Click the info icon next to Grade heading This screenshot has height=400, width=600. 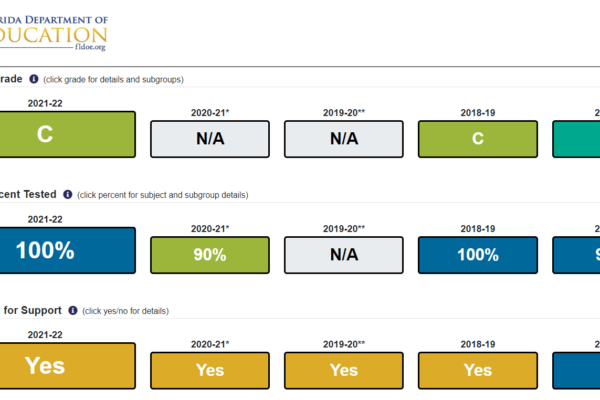[34, 79]
